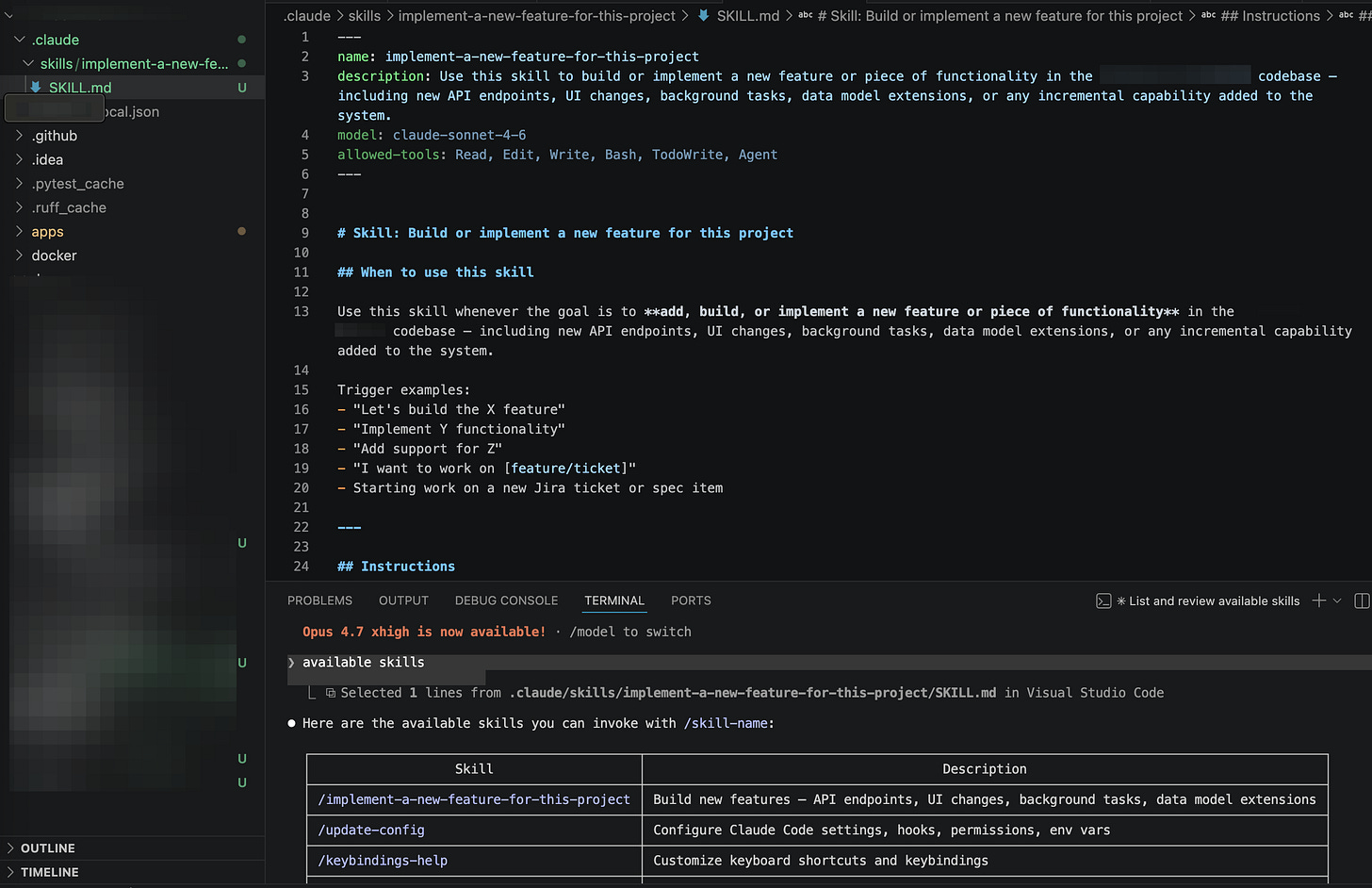Click the 'List and review available skills' terminal label
The width and height of the screenshot is (1372, 888).
coord(1215,601)
